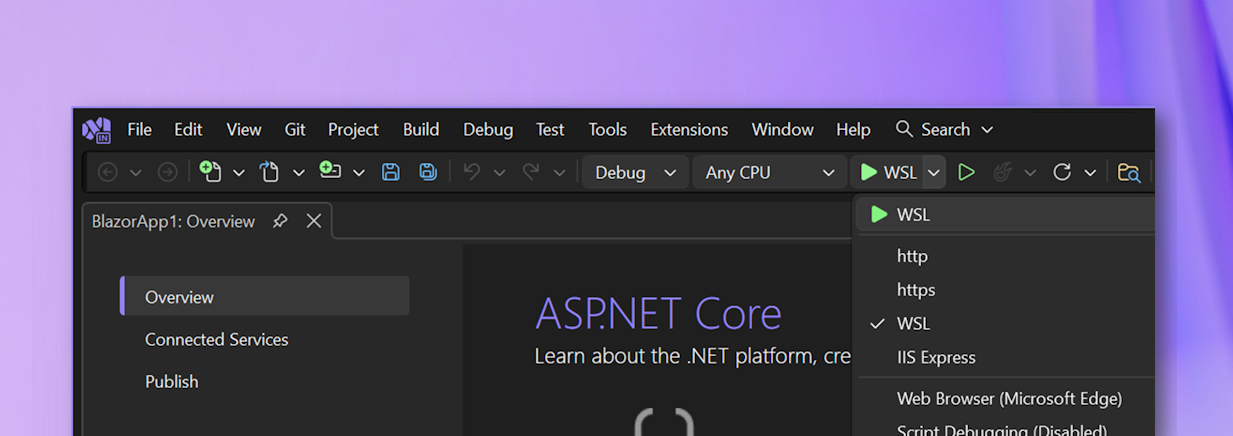Click the Start Without Debugging play icon
1233x436 pixels.
(966, 173)
